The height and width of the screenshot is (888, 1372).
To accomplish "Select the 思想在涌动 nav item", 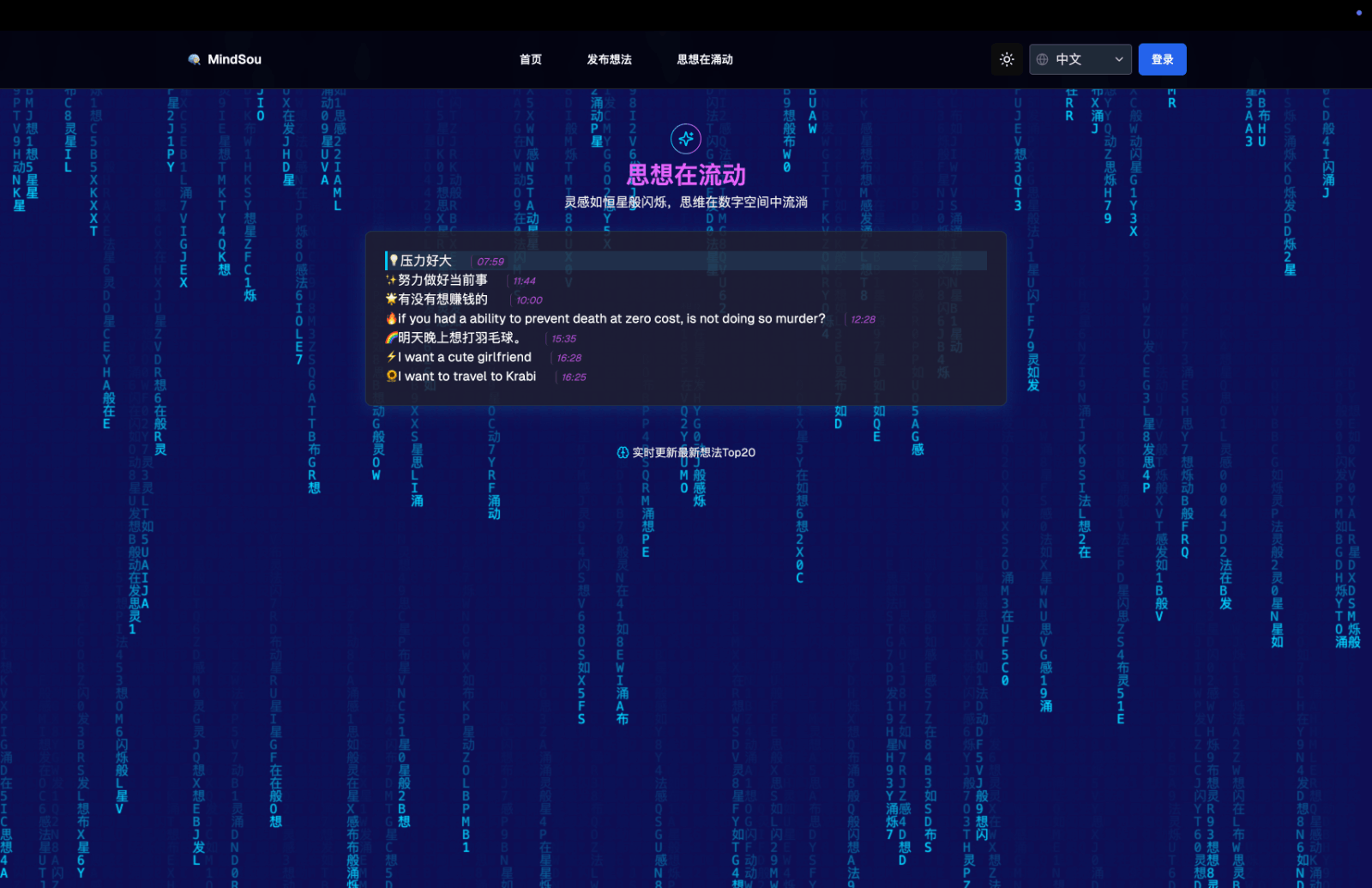I will point(705,59).
